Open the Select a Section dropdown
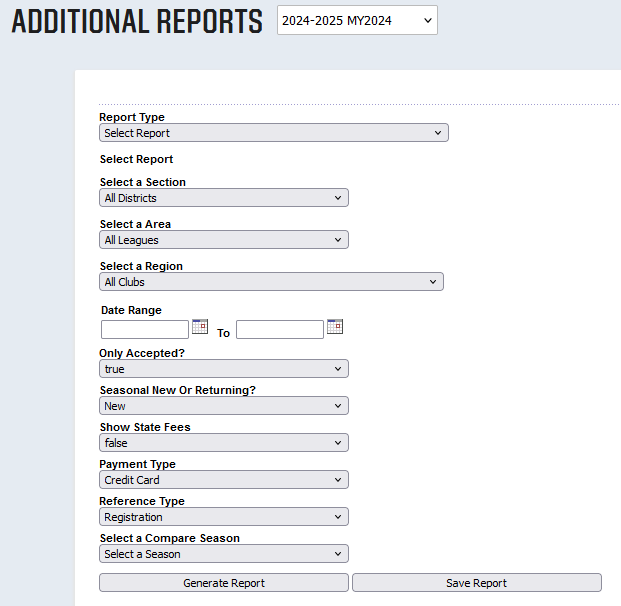 [224, 198]
